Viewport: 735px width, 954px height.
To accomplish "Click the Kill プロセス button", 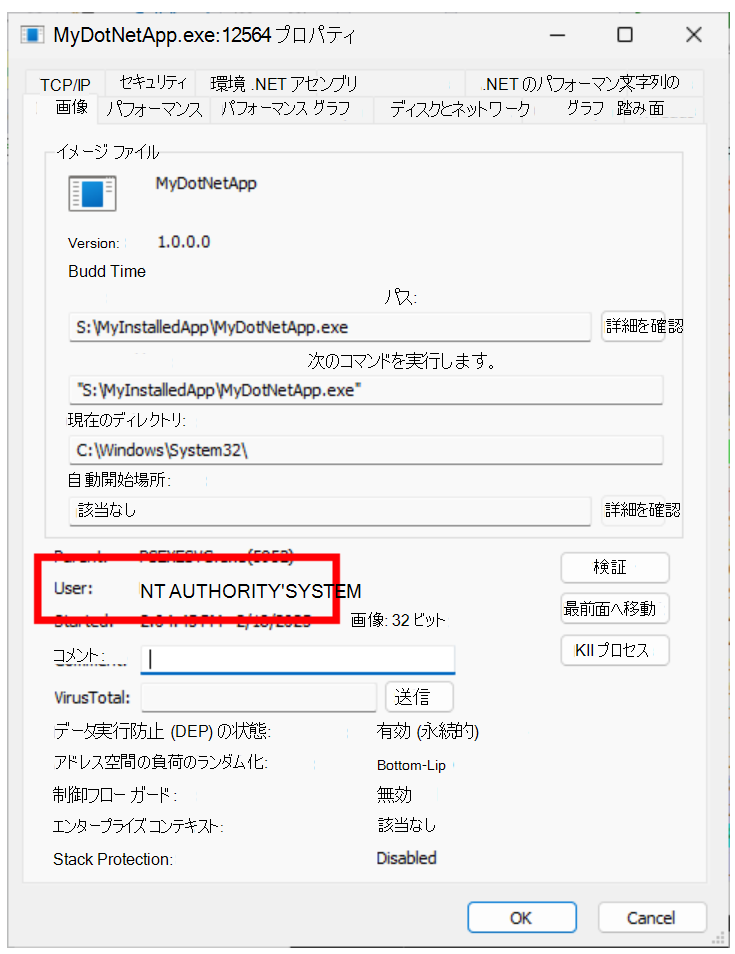I will (615, 650).
